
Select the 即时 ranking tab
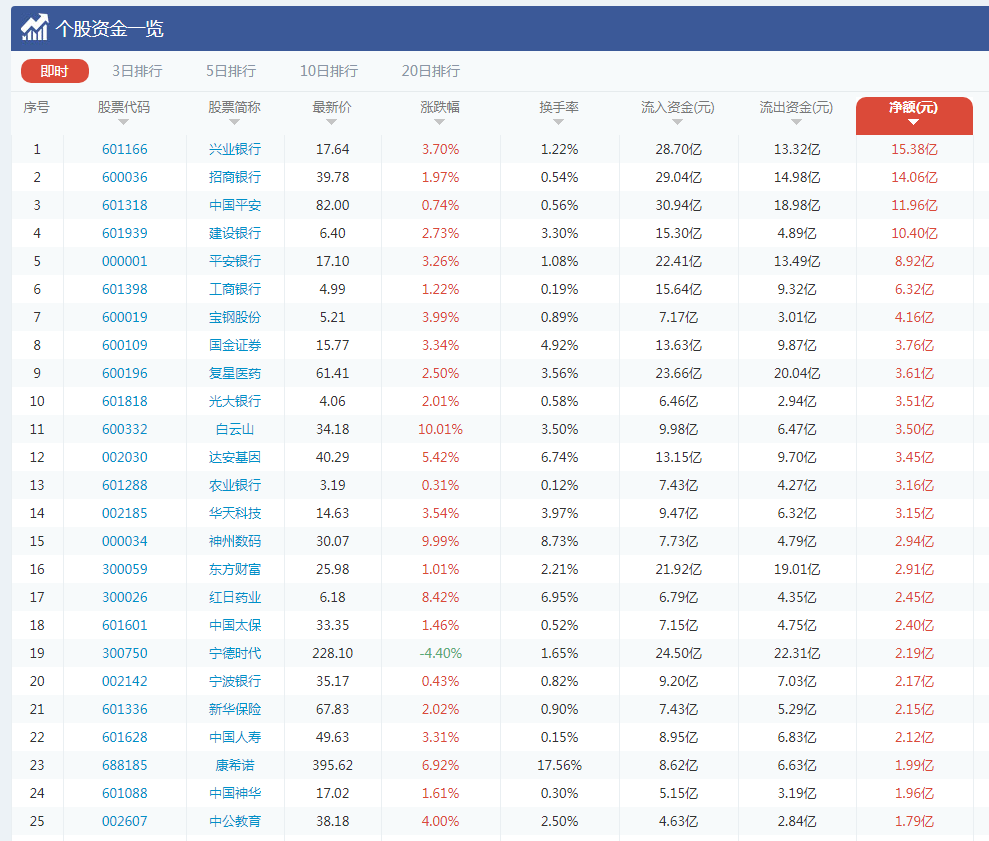pos(55,71)
